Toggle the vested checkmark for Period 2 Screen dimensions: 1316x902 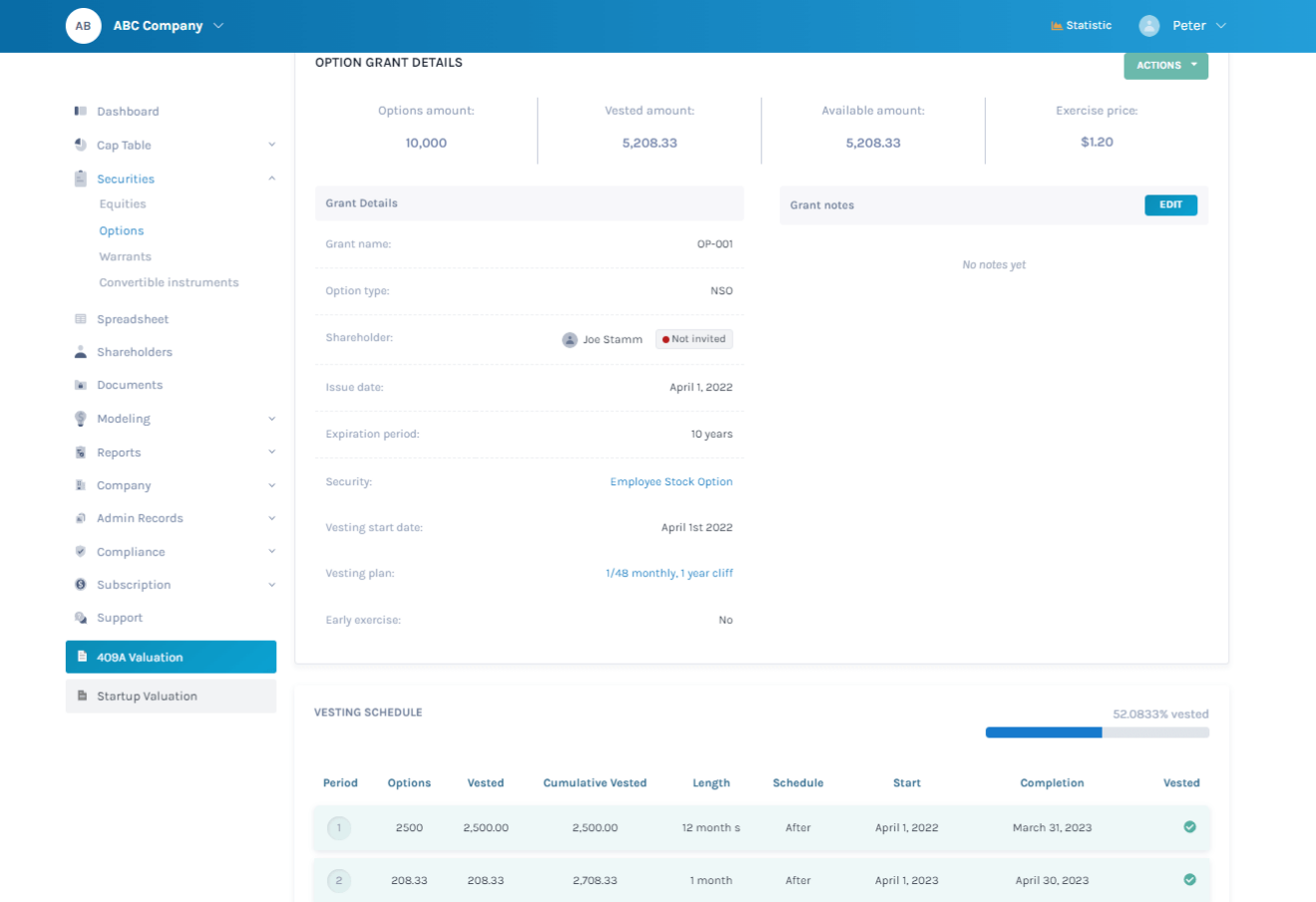[1188, 880]
